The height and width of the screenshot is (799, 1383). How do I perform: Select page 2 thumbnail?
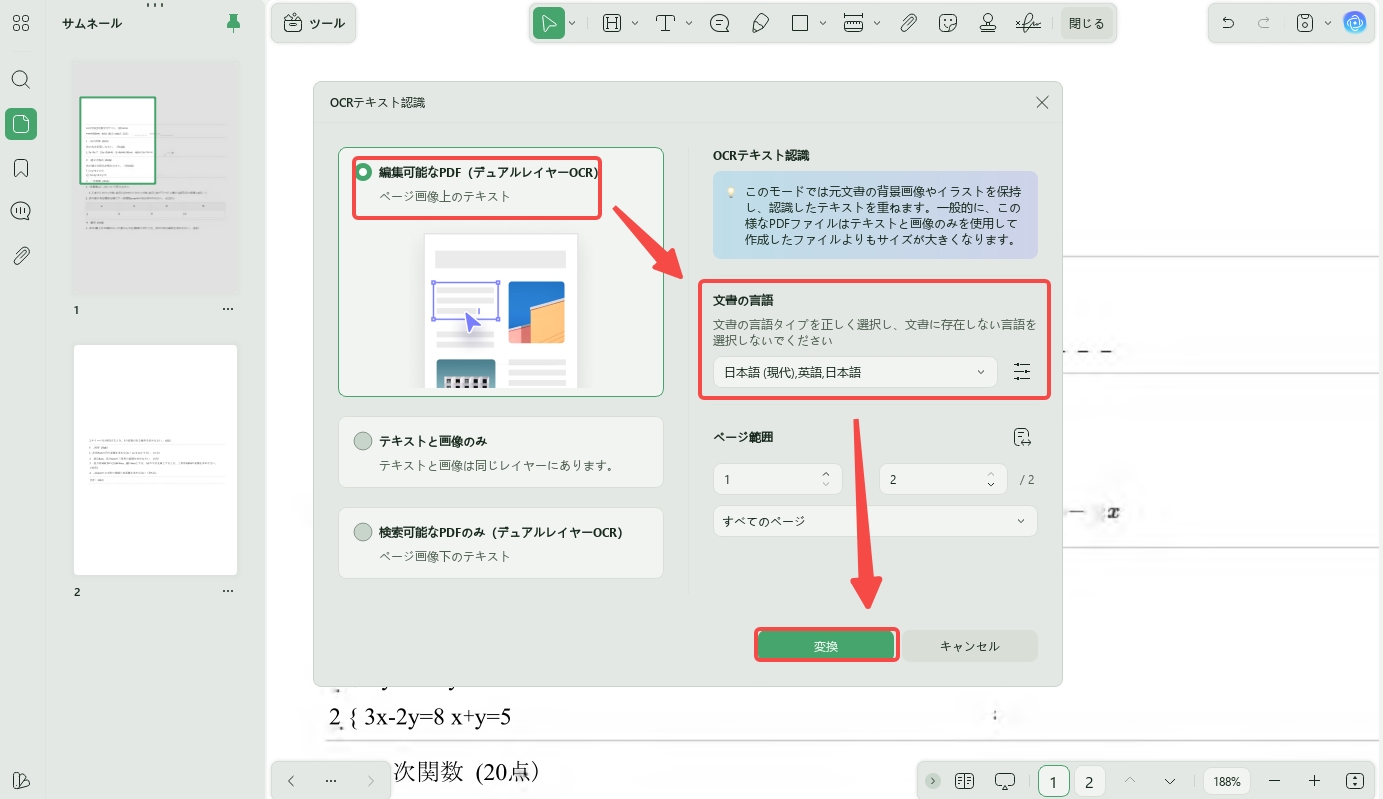pyautogui.click(x=155, y=460)
